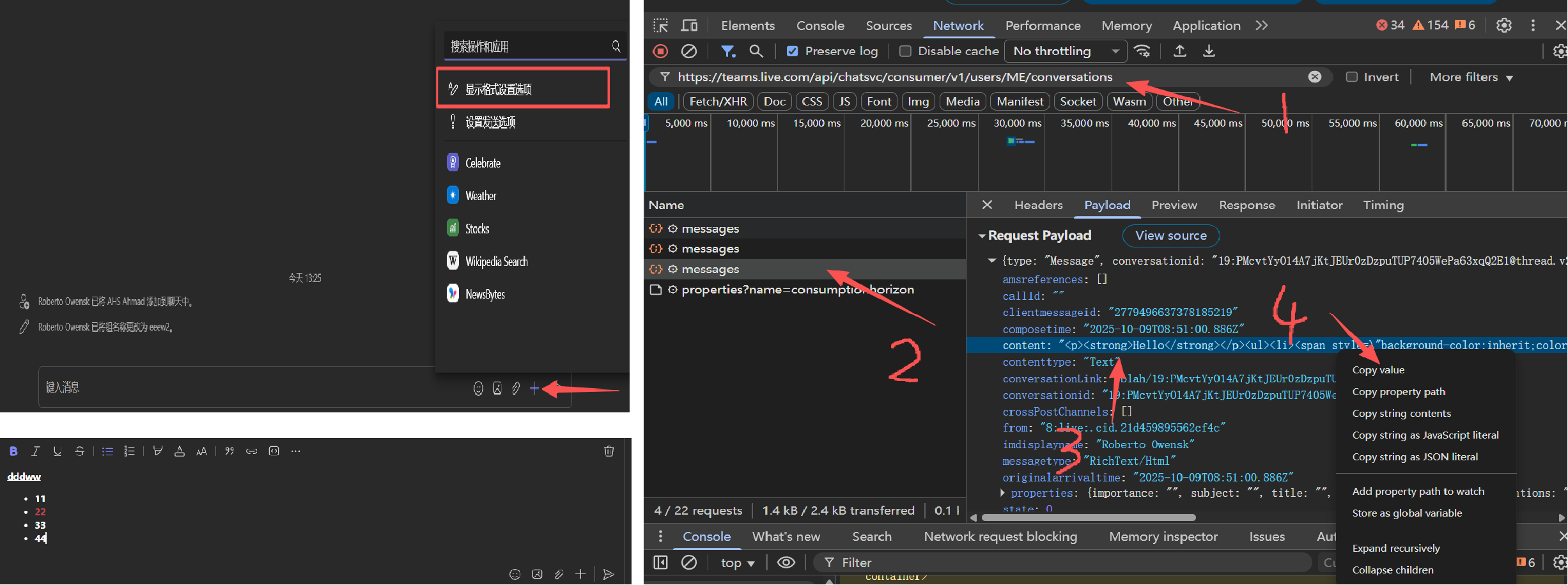Collapse the Request Payload section
1568x585 pixels.
(x=982, y=236)
